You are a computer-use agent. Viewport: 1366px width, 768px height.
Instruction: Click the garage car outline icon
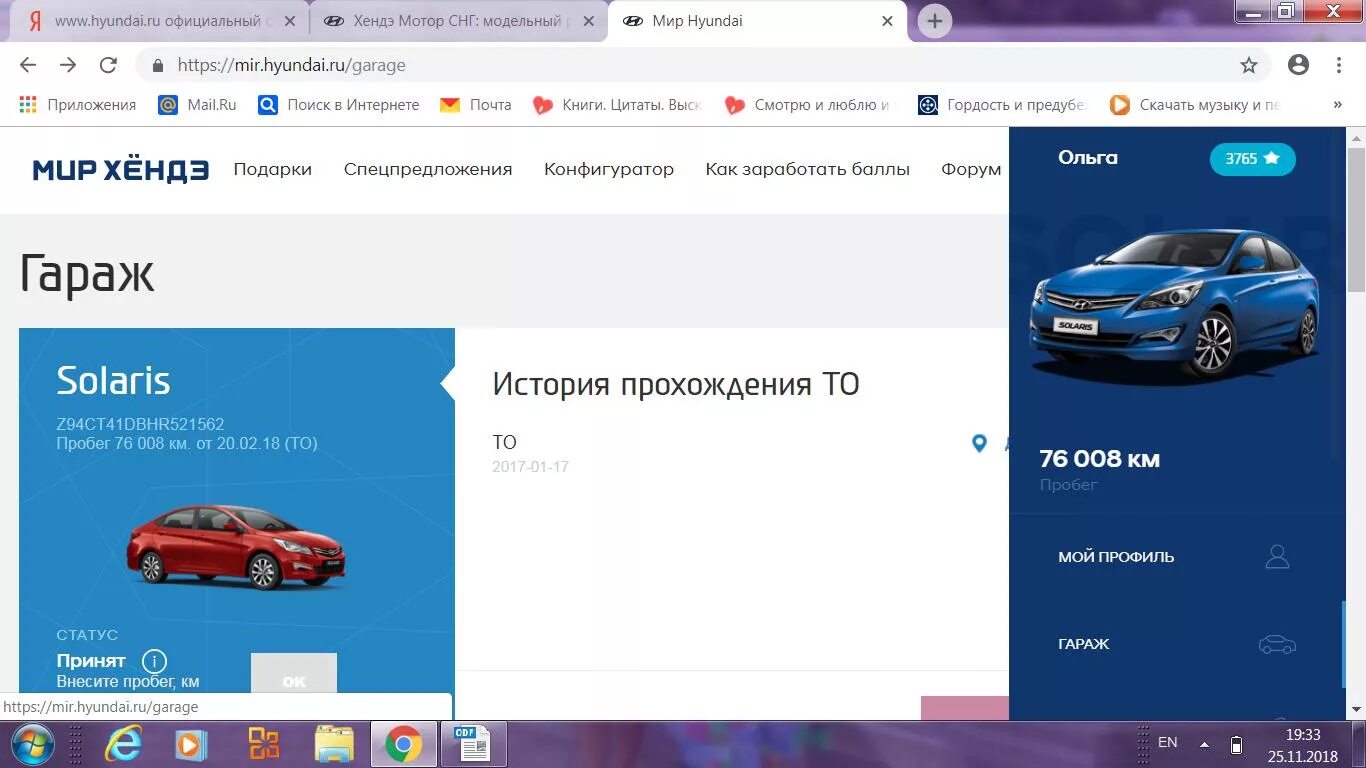(1277, 644)
